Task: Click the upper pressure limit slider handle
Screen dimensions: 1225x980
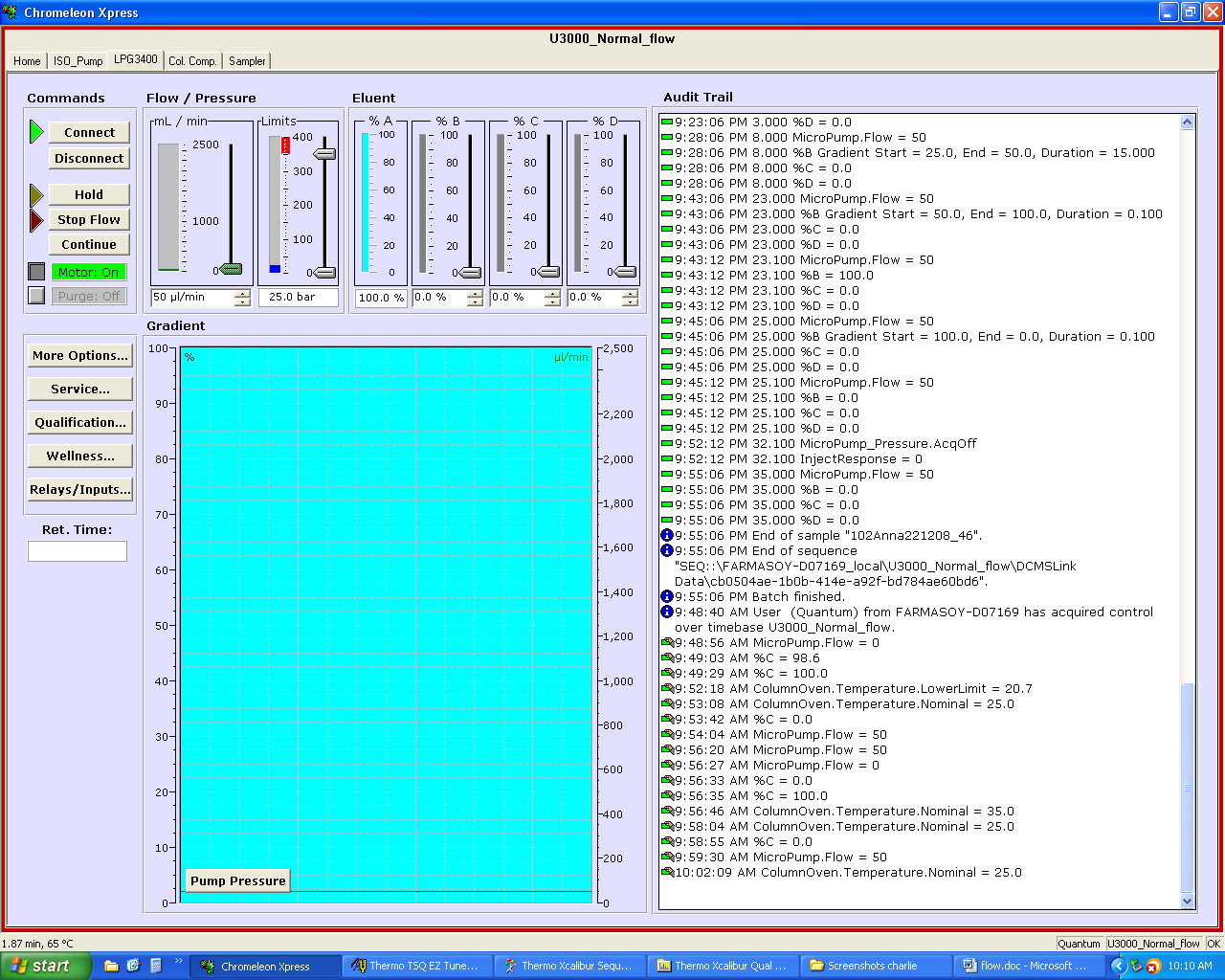Action: 325,154
